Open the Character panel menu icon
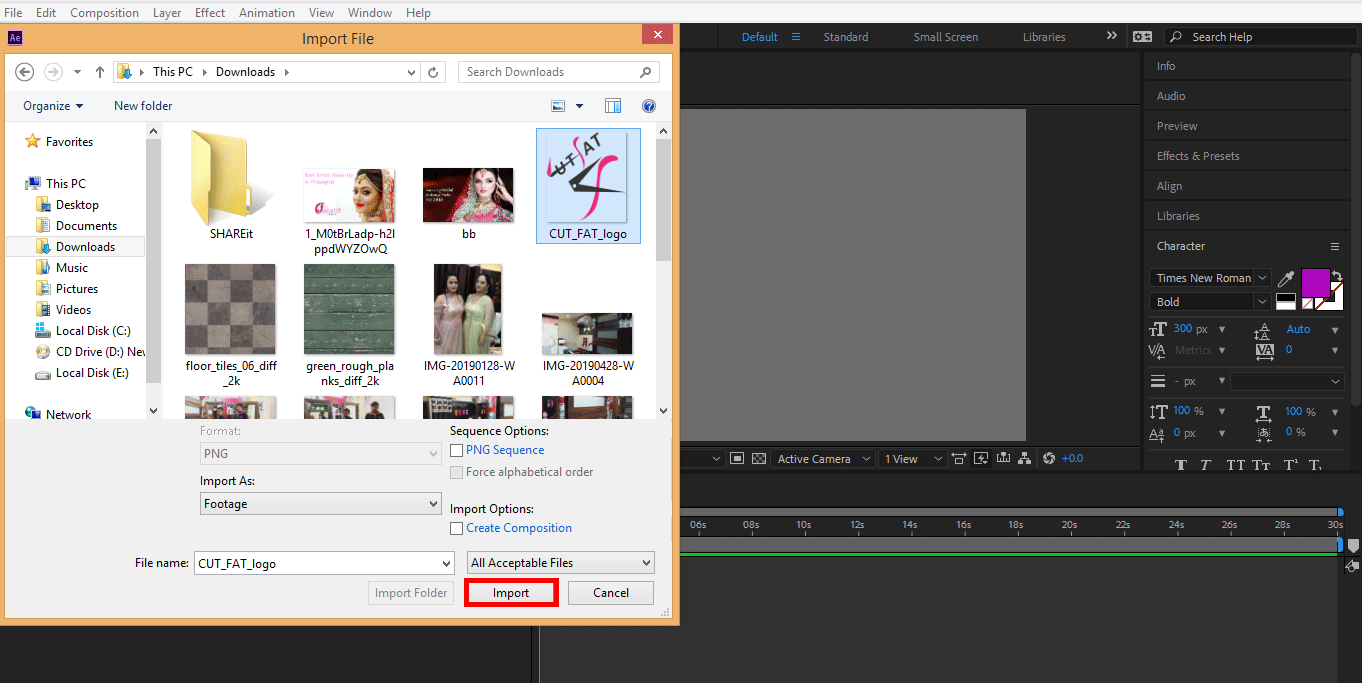Image resolution: width=1362 pixels, height=683 pixels. 1334,246
